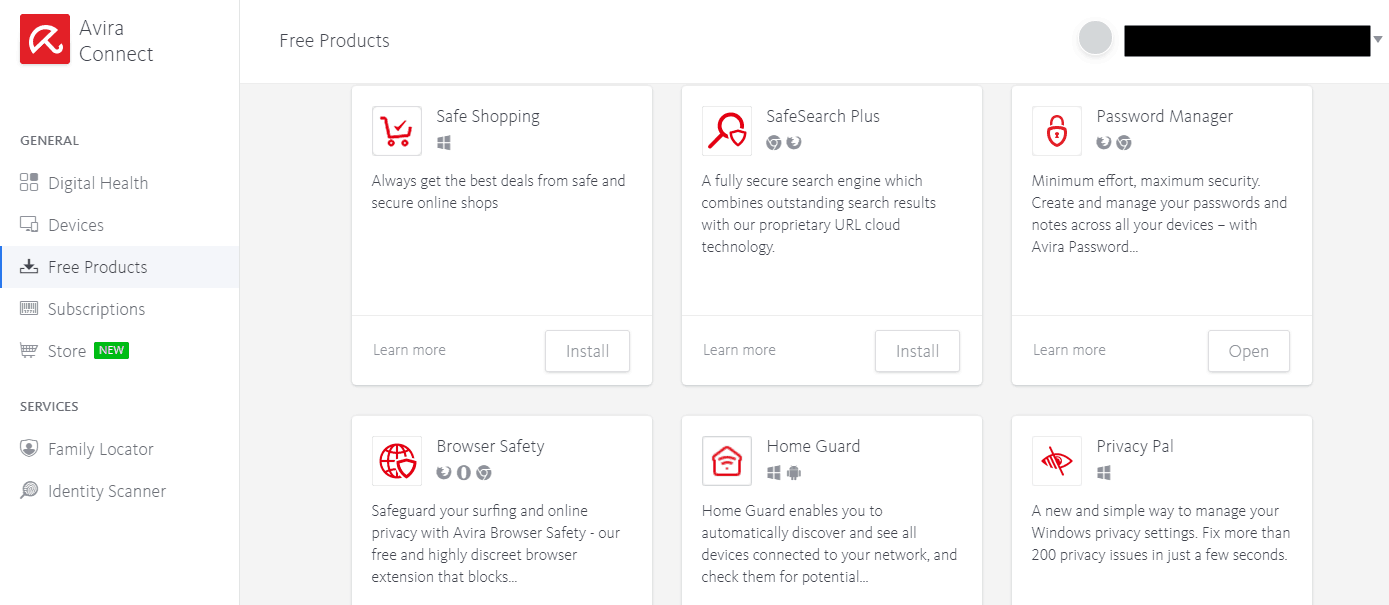Image resolution: width=1389 pixels, height=605 pixels.
Task: Open the Home Guard house icon
Action: click(726, 460)
